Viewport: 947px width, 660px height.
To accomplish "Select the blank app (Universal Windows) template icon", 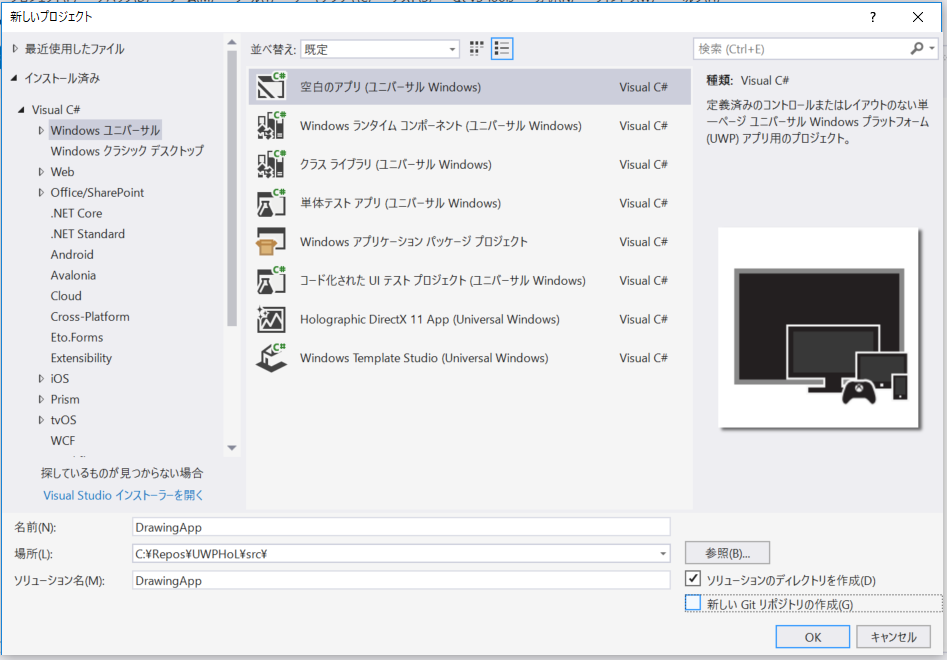I will [x=271, y=86].
